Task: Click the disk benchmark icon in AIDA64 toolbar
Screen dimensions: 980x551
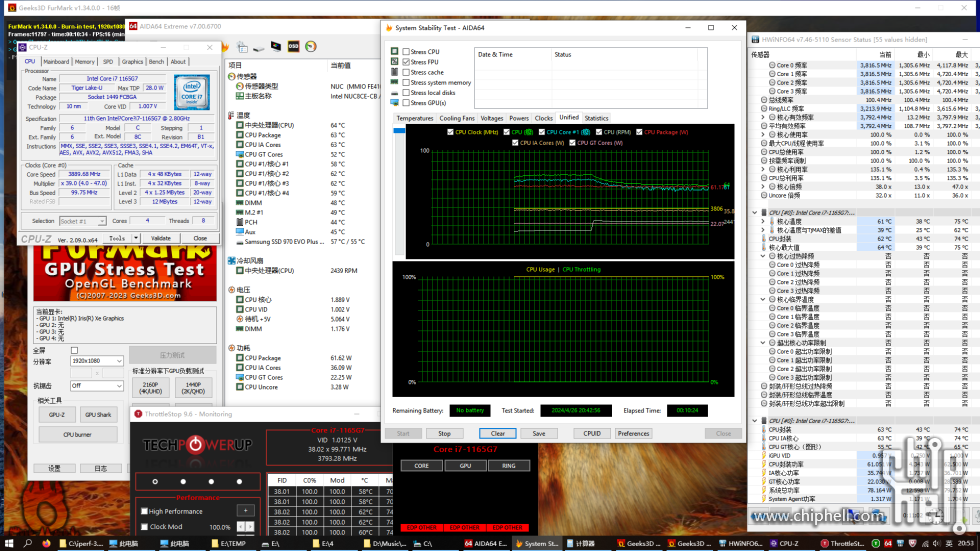Action: point(259,47)
